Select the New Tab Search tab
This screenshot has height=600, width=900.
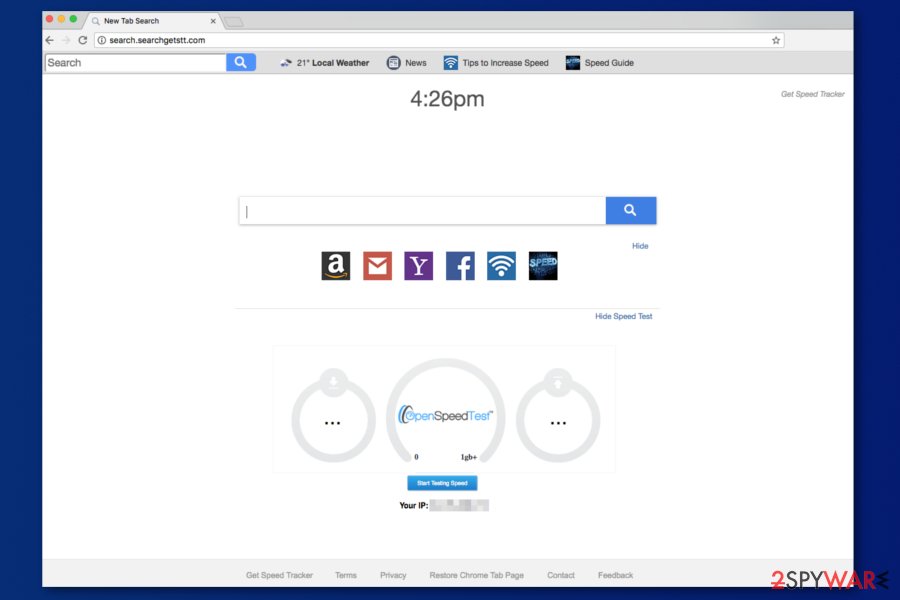153,21
